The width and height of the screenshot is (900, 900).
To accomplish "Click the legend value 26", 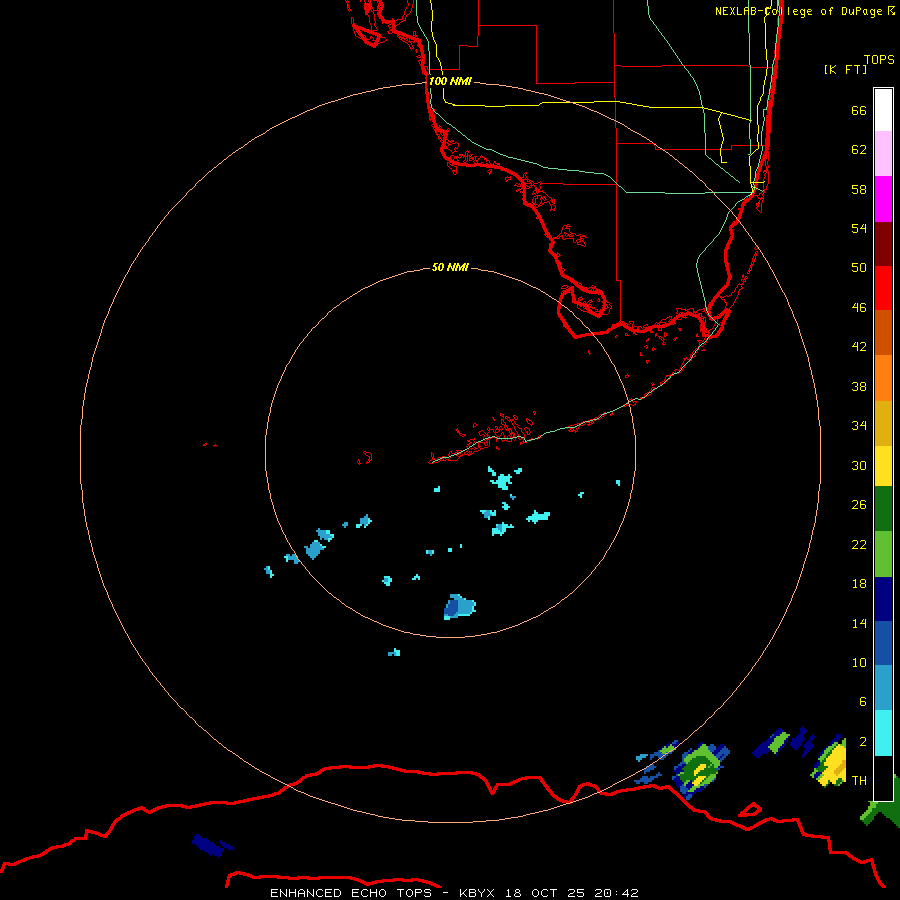I will coord(859,505).
